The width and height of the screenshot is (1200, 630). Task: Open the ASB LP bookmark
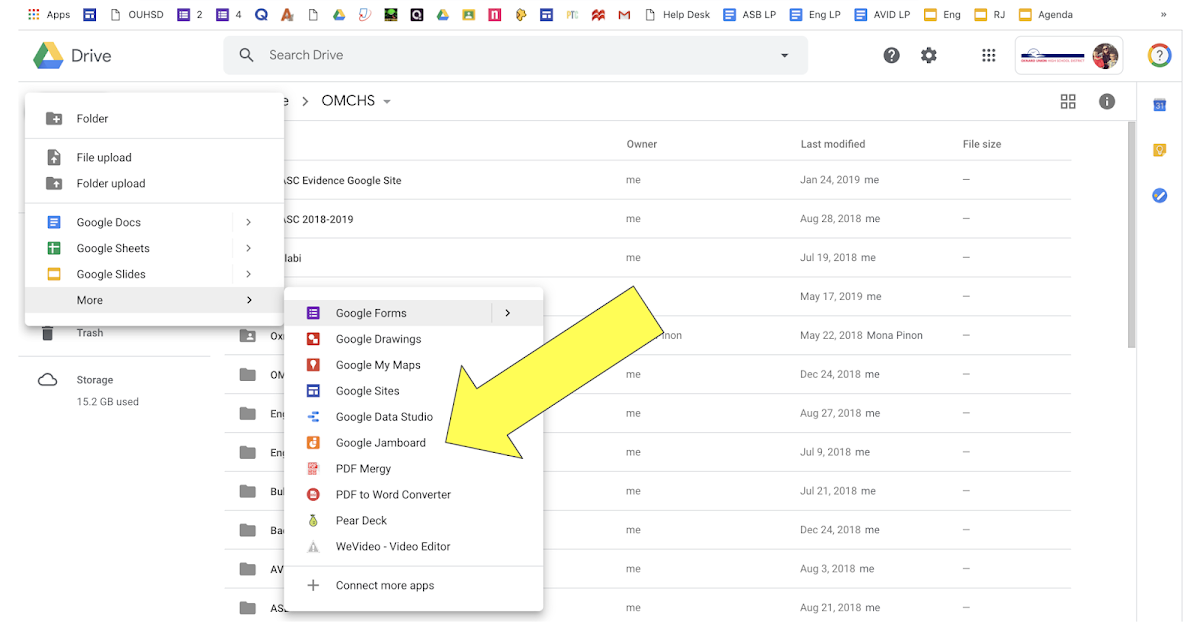(750, 15)
